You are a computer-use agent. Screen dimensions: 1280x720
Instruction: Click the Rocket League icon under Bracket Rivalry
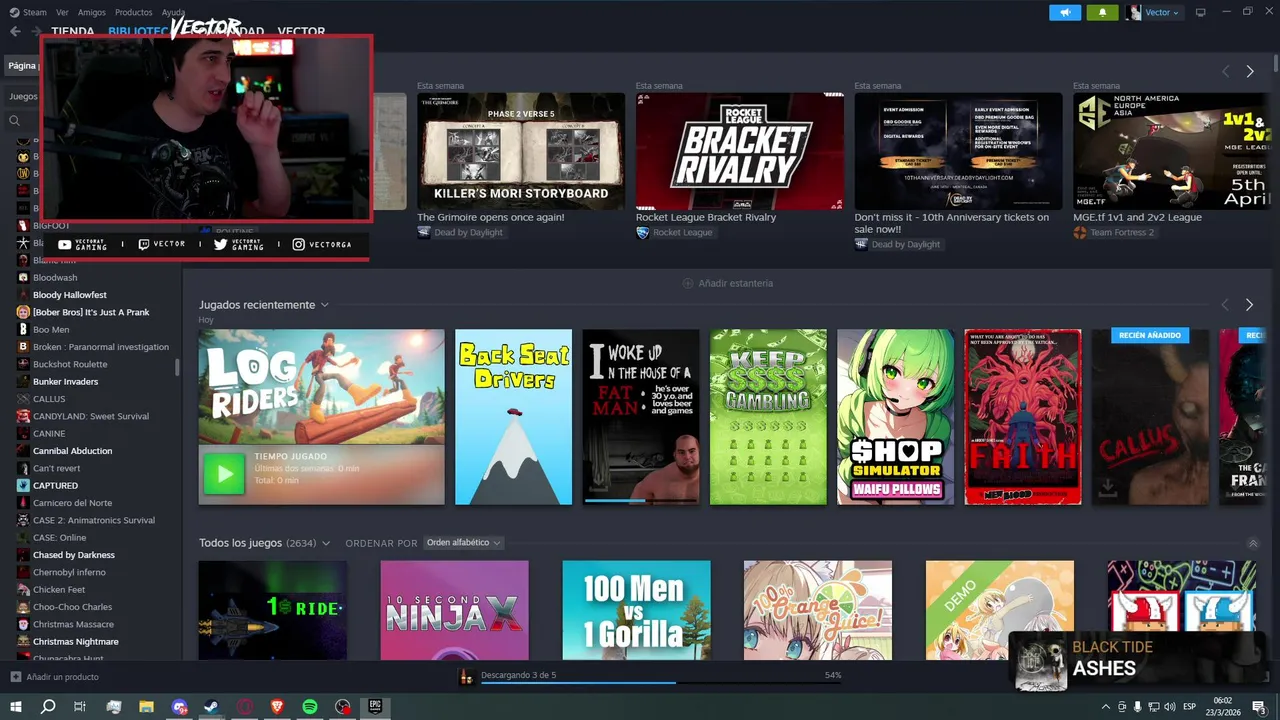click(643, 232)
